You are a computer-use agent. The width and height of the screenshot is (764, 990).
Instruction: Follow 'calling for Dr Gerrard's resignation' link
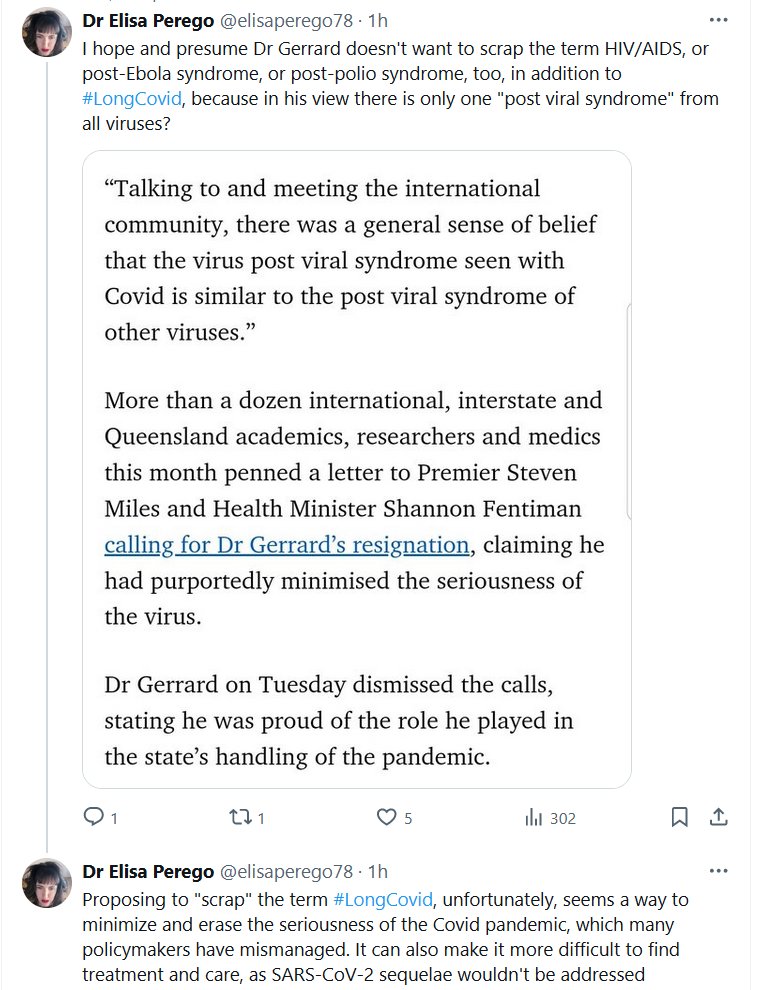tap(287, 545)
